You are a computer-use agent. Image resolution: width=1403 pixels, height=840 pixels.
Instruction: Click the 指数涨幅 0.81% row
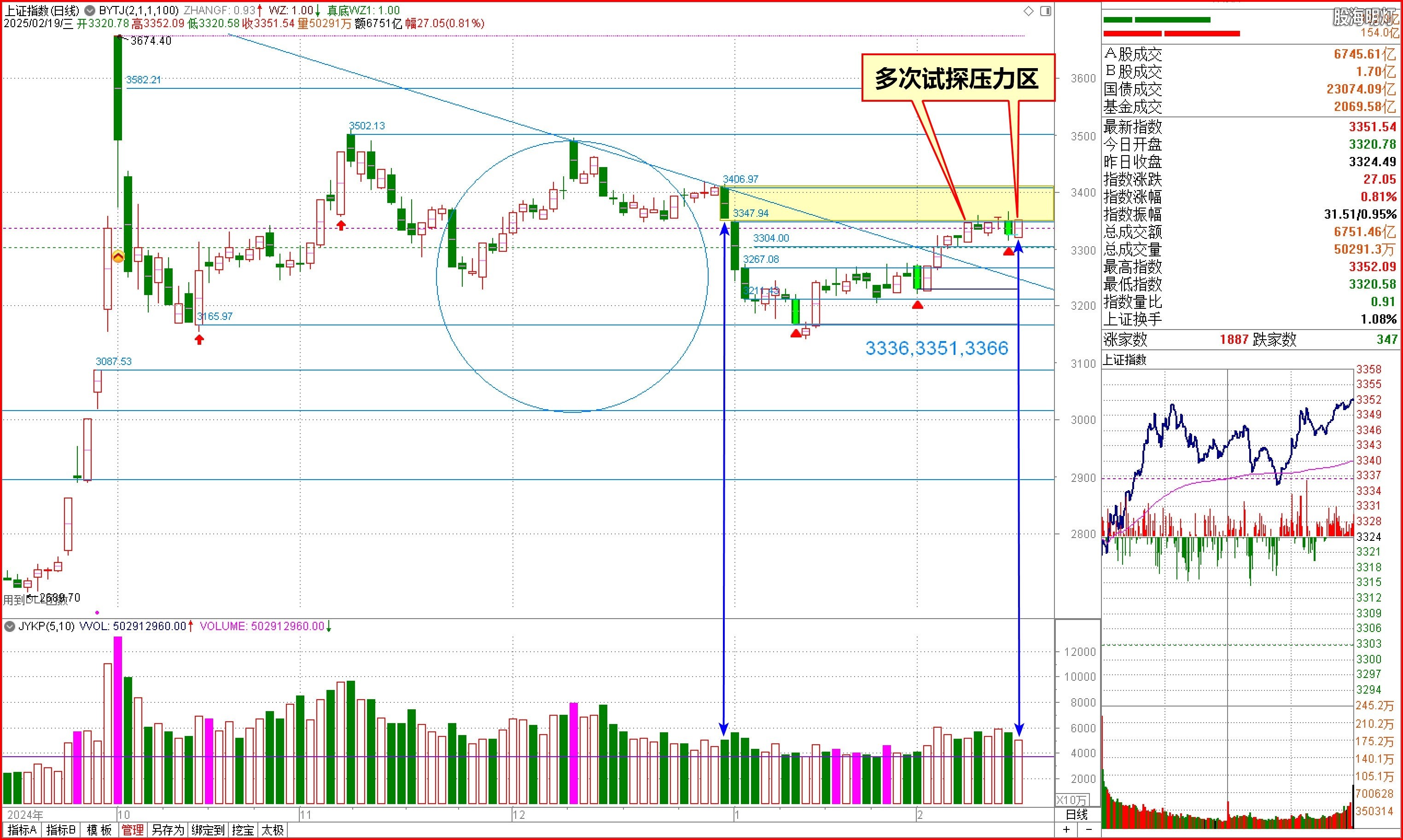[1250, 197]
